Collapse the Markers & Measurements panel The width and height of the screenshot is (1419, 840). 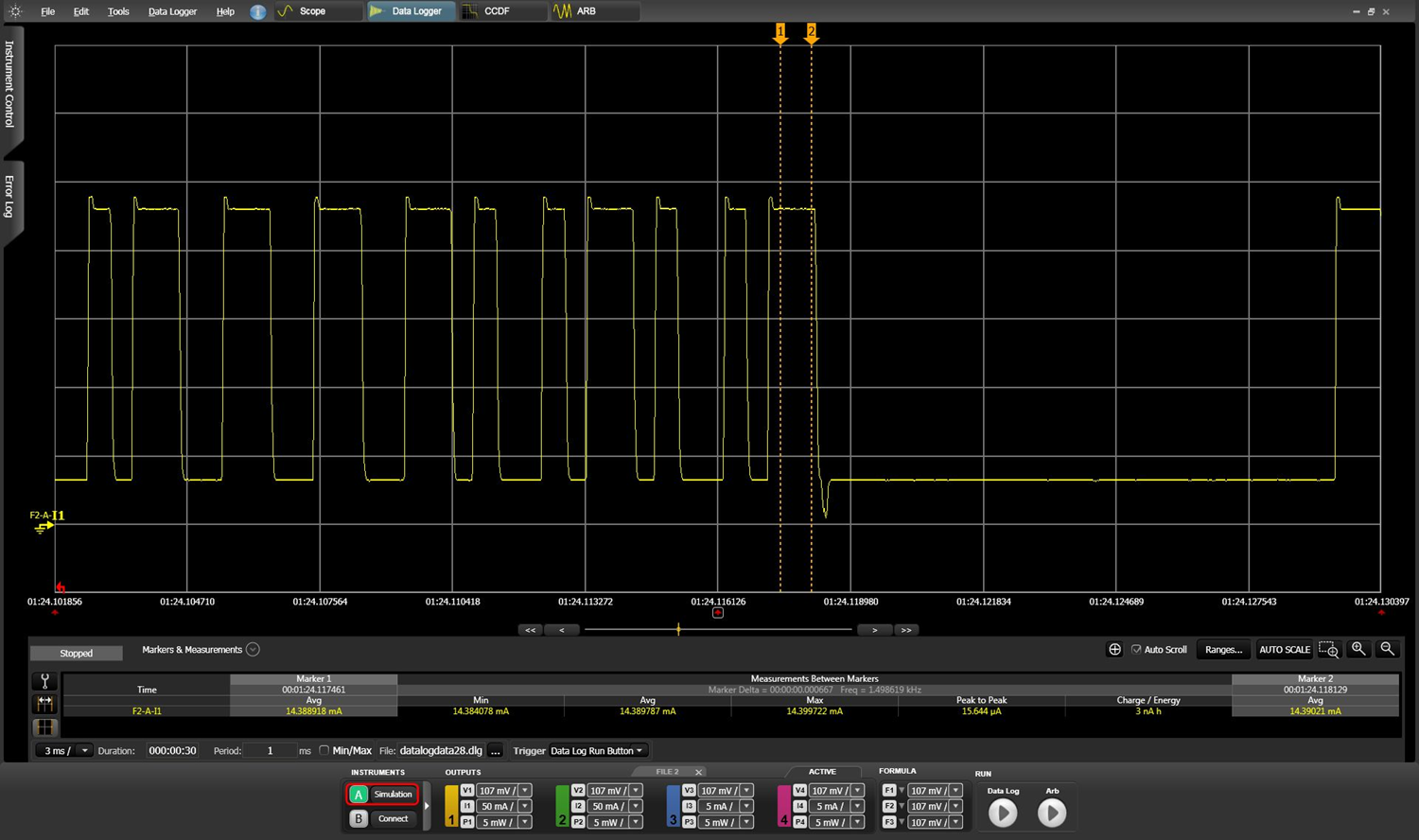253,650
